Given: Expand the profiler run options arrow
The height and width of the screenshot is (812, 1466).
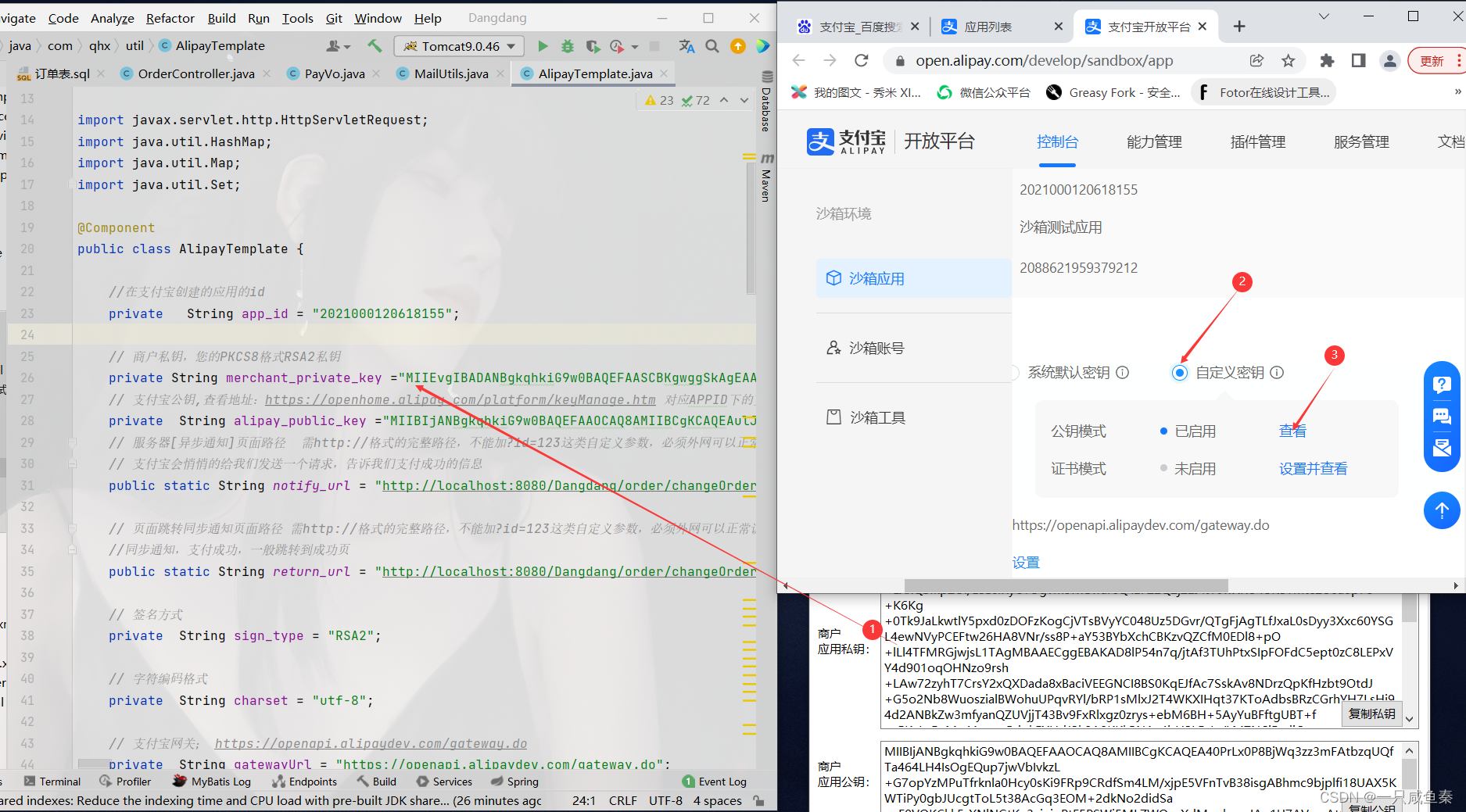Looking at the screenshot, I should (x=635, y=47).
